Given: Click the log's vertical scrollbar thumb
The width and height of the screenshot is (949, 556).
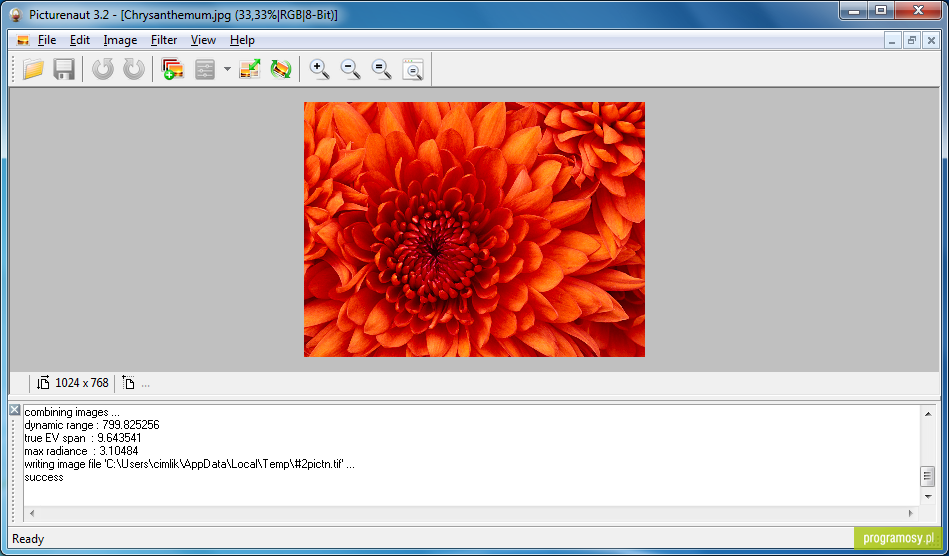Looking at the screenshot, I should (x=927, y=476).
